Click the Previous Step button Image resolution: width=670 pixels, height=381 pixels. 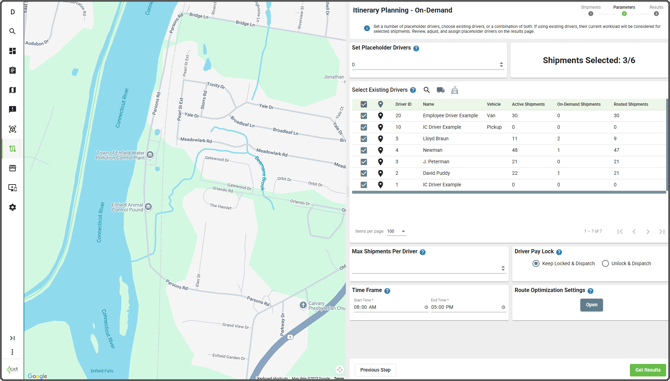point(375,370)
